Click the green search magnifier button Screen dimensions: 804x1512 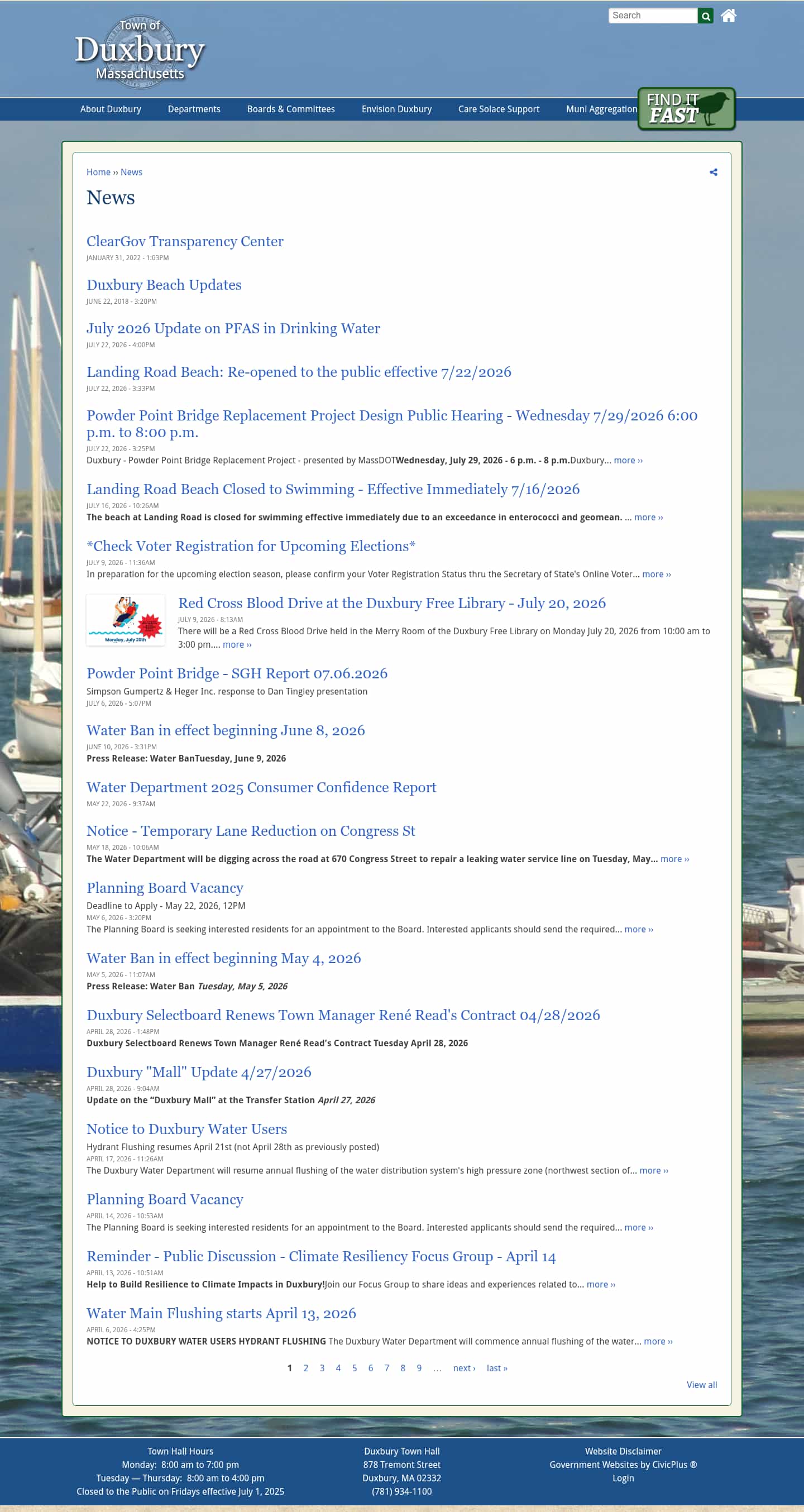click(x=705, y=16)
